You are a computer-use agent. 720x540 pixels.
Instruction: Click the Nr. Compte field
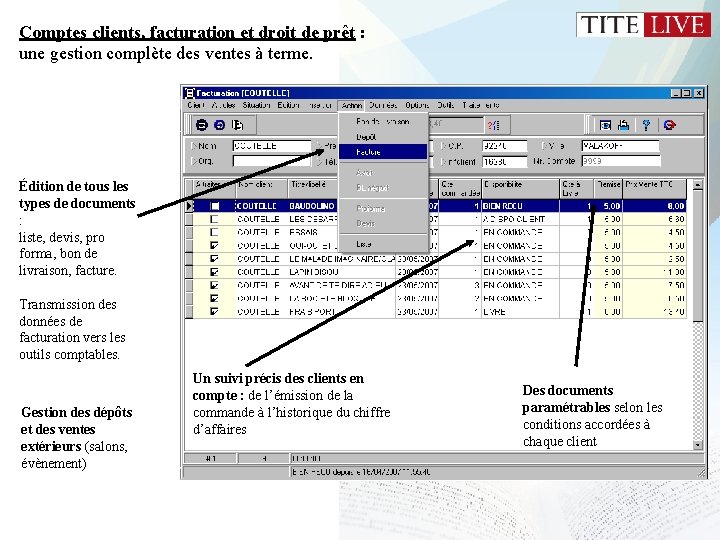[621, 161]
